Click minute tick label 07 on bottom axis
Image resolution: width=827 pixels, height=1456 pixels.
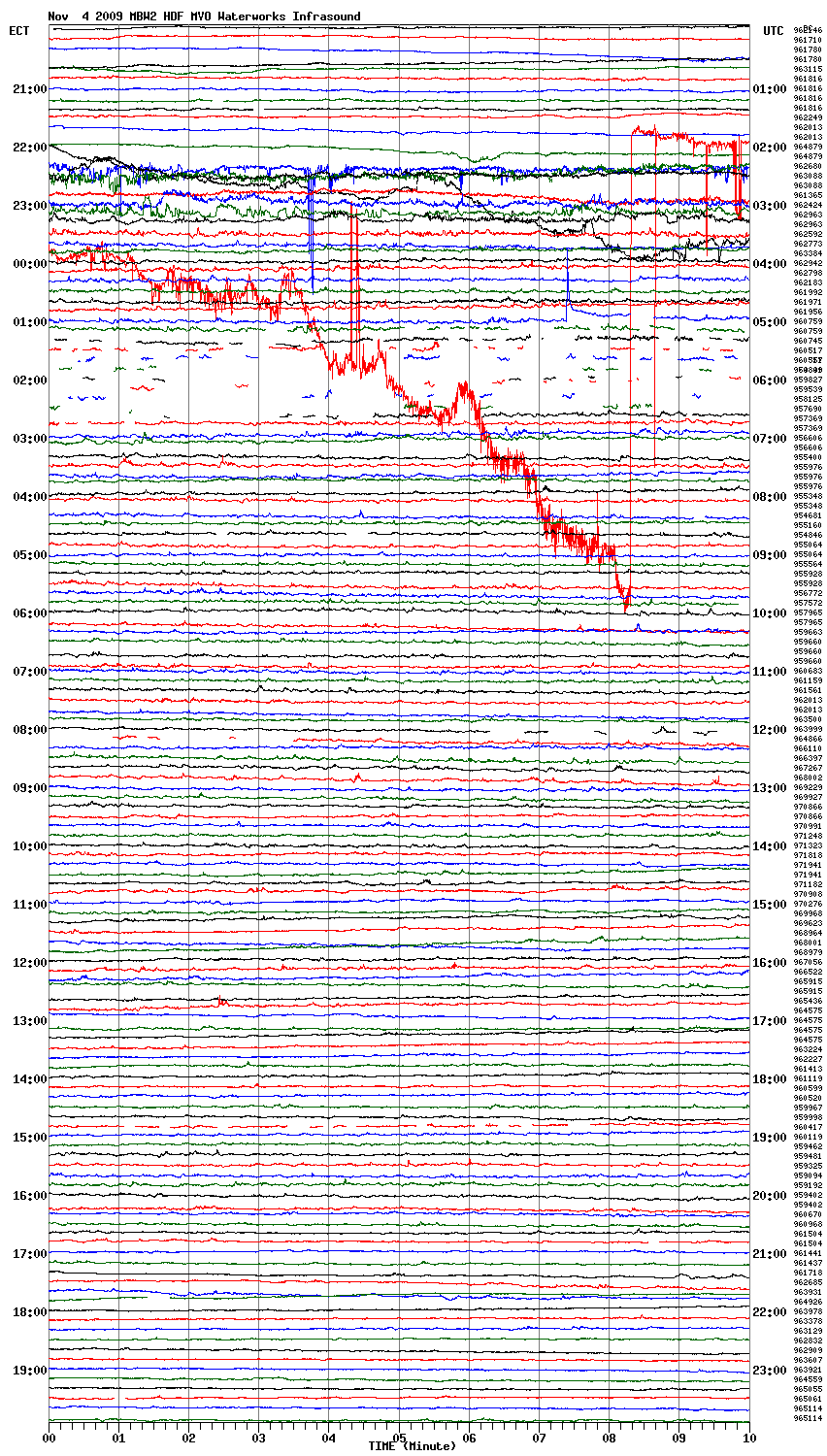[540, 1438]
